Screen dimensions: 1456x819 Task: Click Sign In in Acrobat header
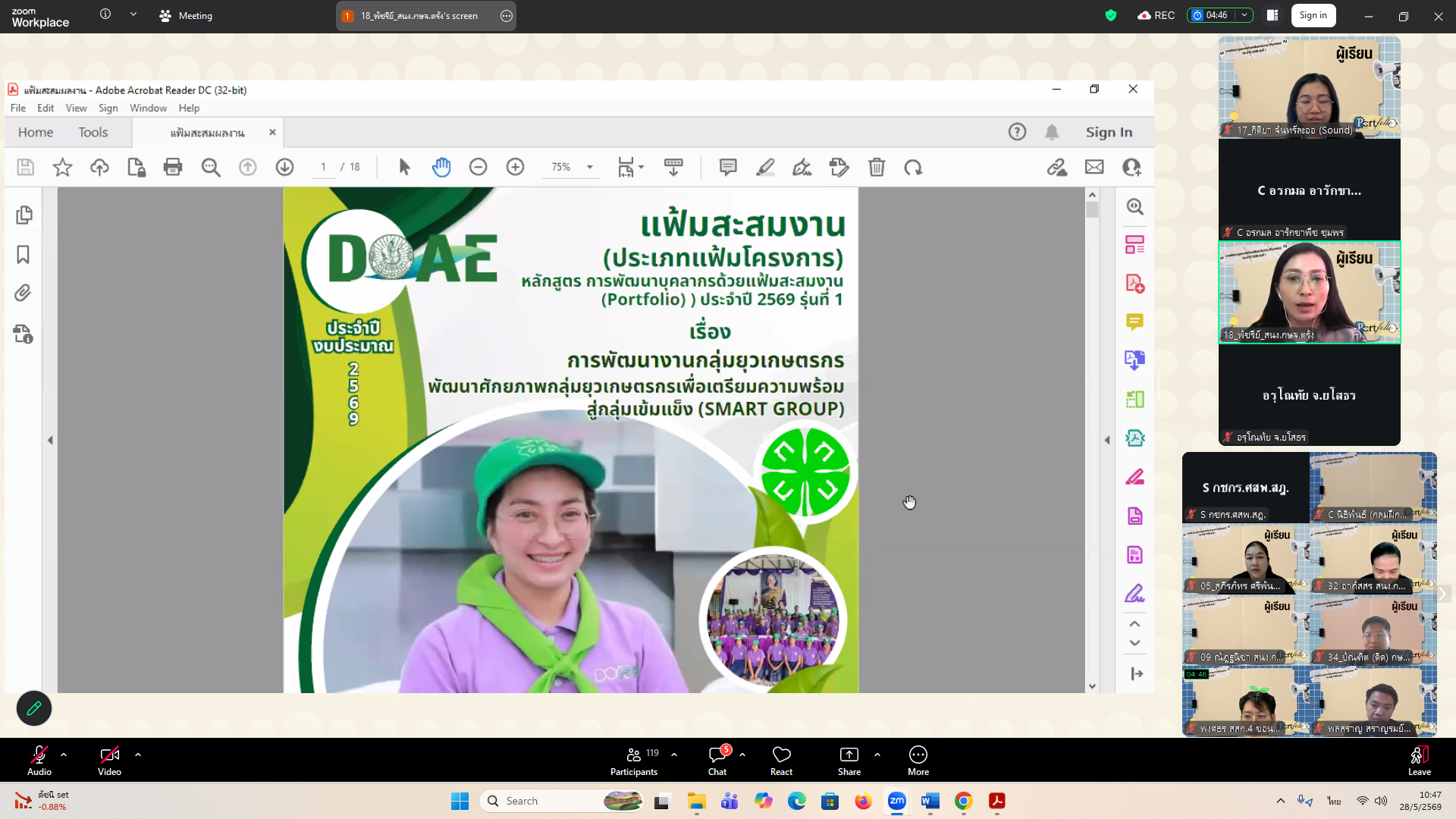click(1109, 132)
